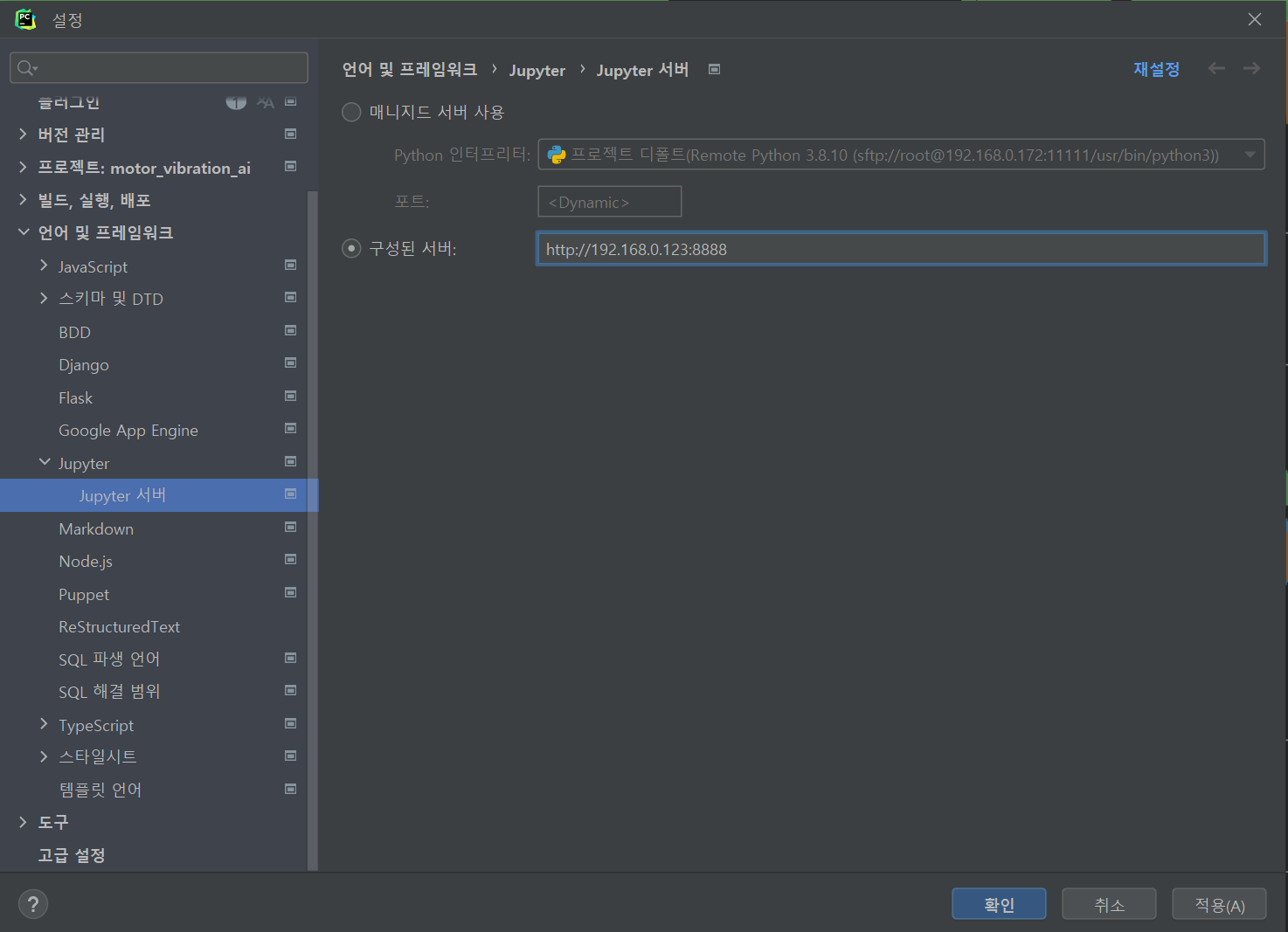Expand the 빌드, 실행, 배포 section

pos(23,199)
